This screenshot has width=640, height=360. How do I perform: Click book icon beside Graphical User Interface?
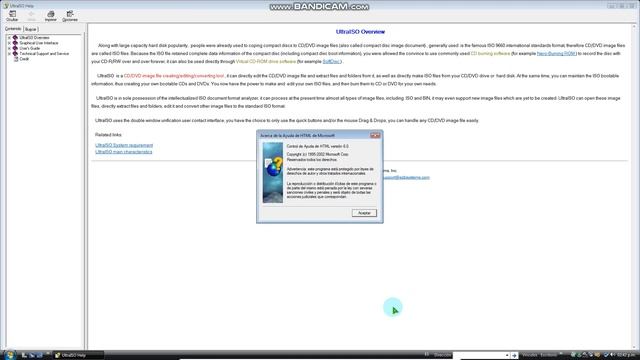coord(15,43)
